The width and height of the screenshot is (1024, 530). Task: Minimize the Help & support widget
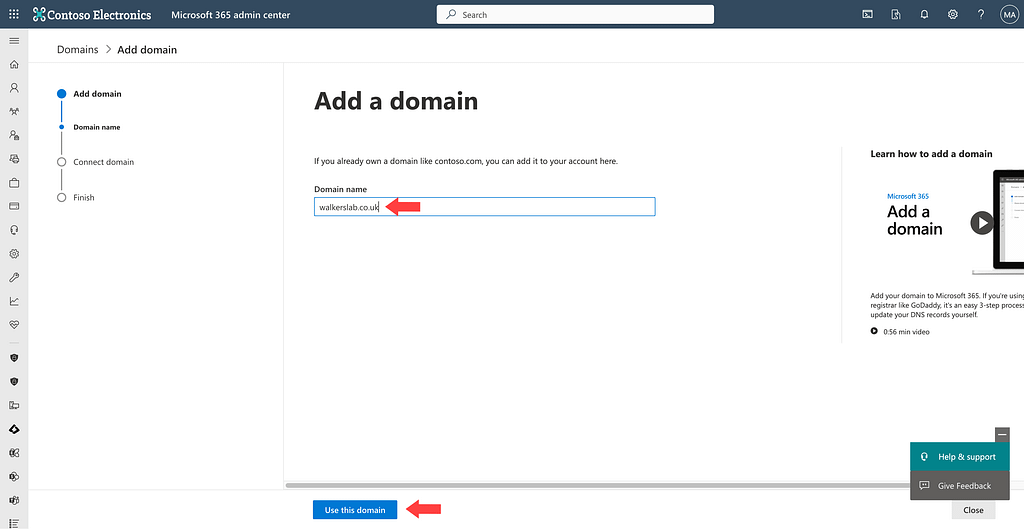pos(1002,434)
